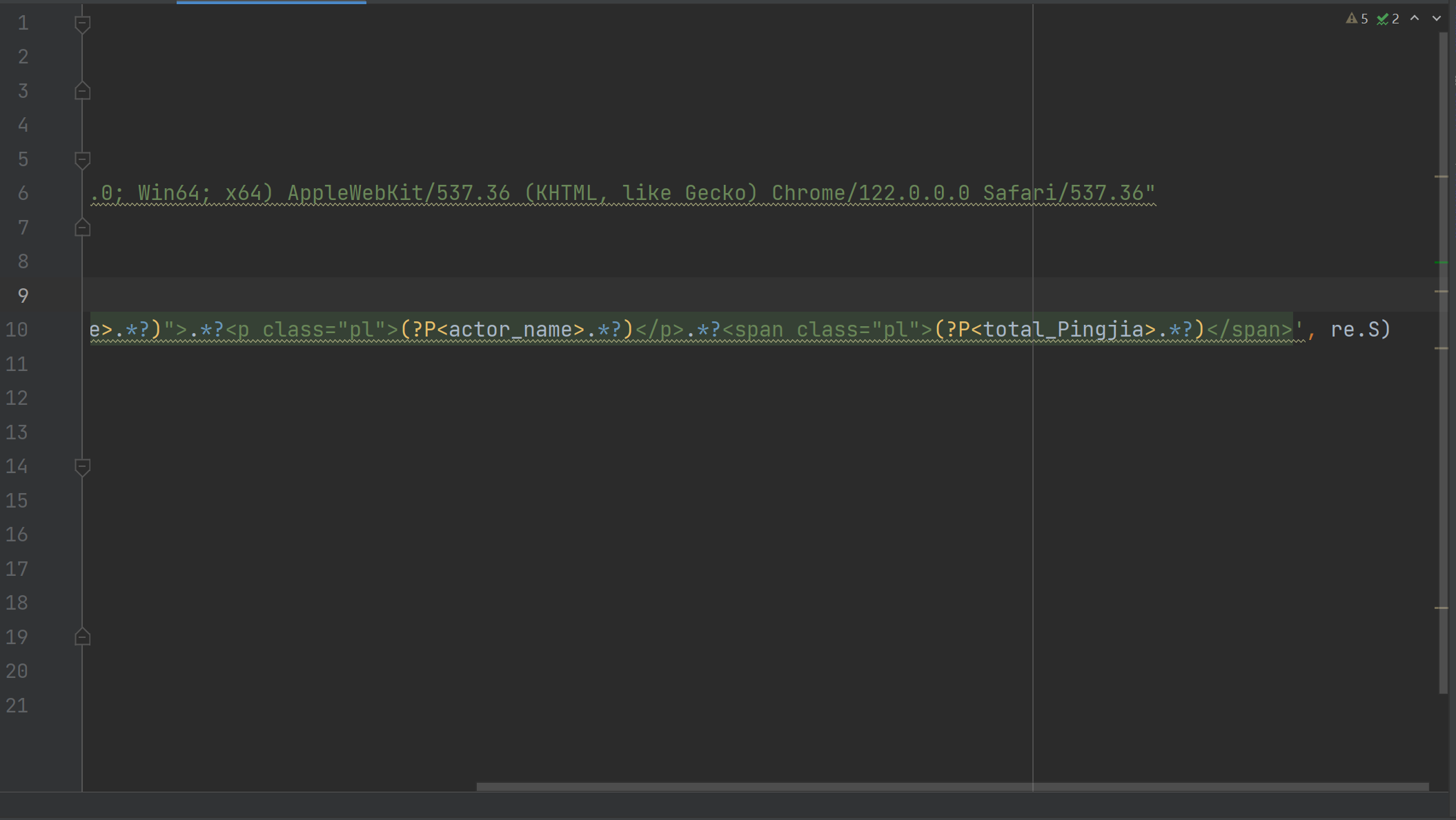This screenshot has height=820, width=1456.
Task: Collapse the fold region at line 14
Action: [82, 467]
